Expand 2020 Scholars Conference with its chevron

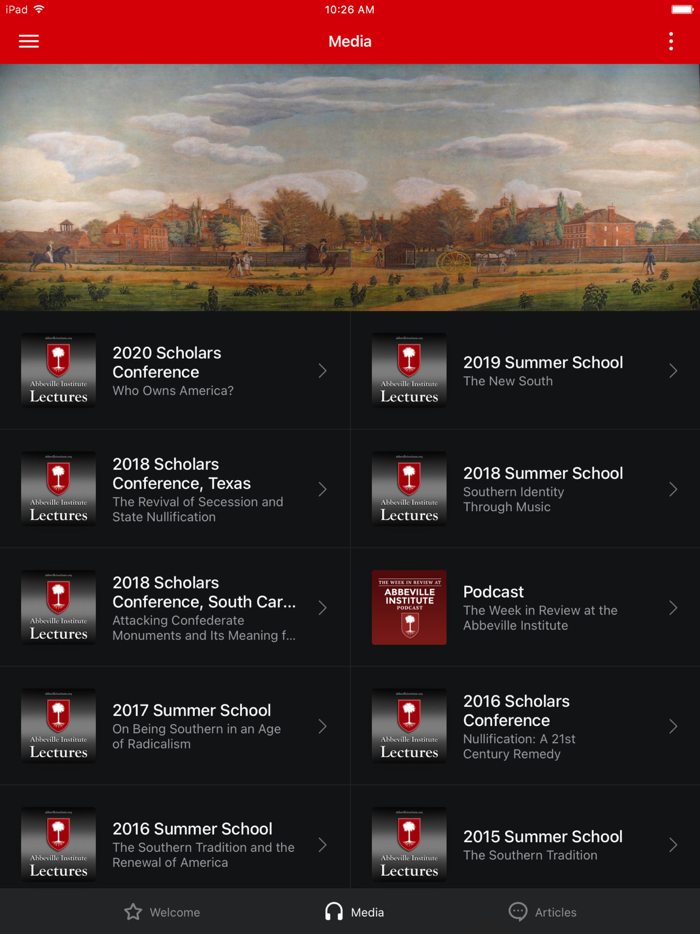tap(322, 371)
